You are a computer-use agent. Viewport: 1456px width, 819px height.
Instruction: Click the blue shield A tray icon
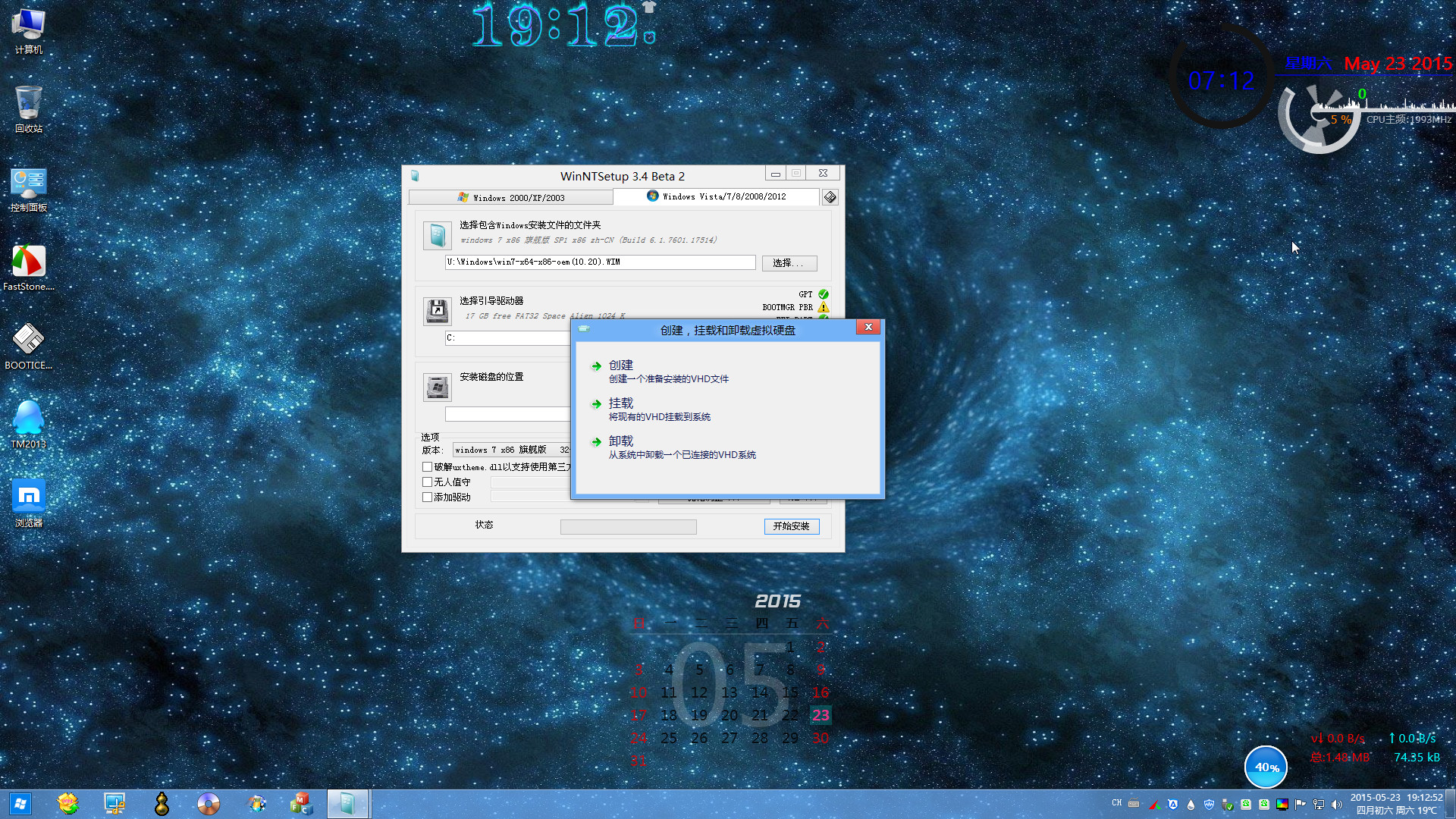[x=1173, y=805]
